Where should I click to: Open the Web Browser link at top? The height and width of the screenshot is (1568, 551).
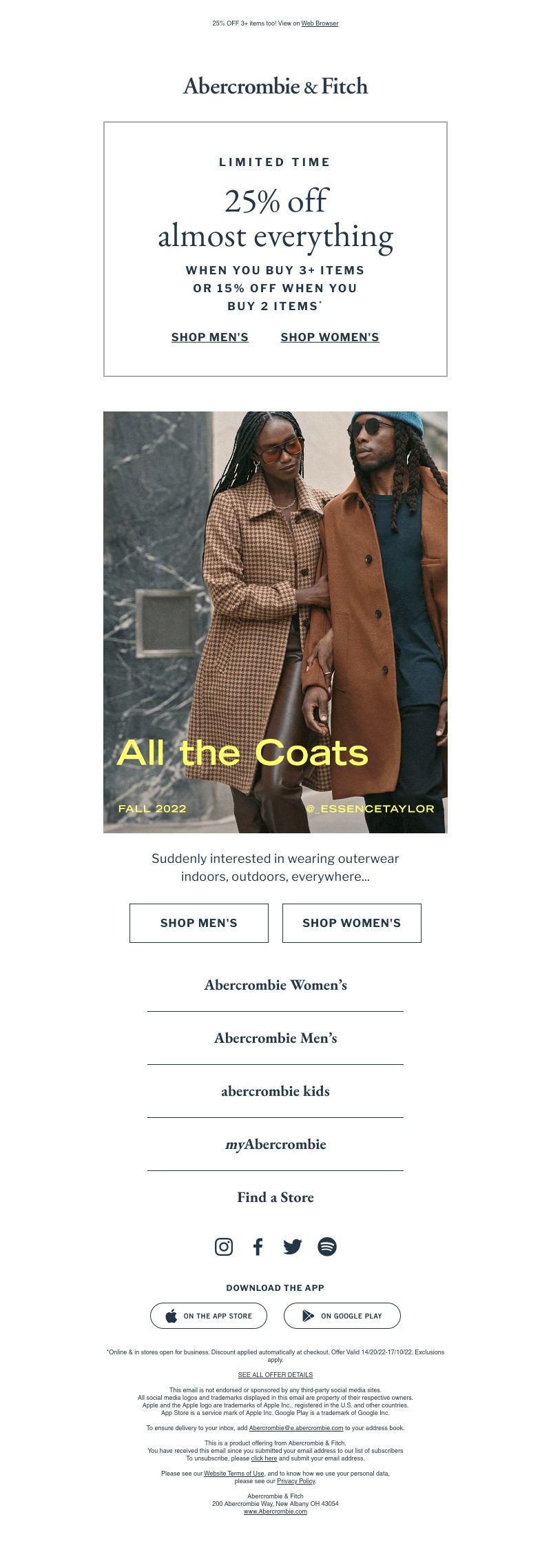coord(320,23)
